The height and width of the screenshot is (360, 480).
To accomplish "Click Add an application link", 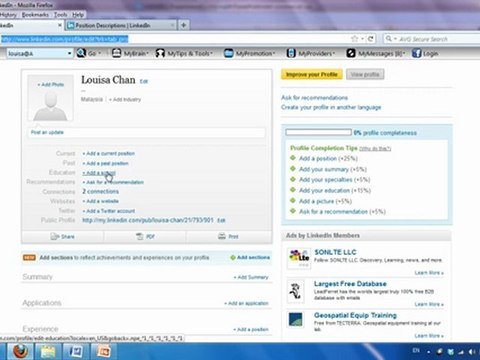I will tap(246, 303).
